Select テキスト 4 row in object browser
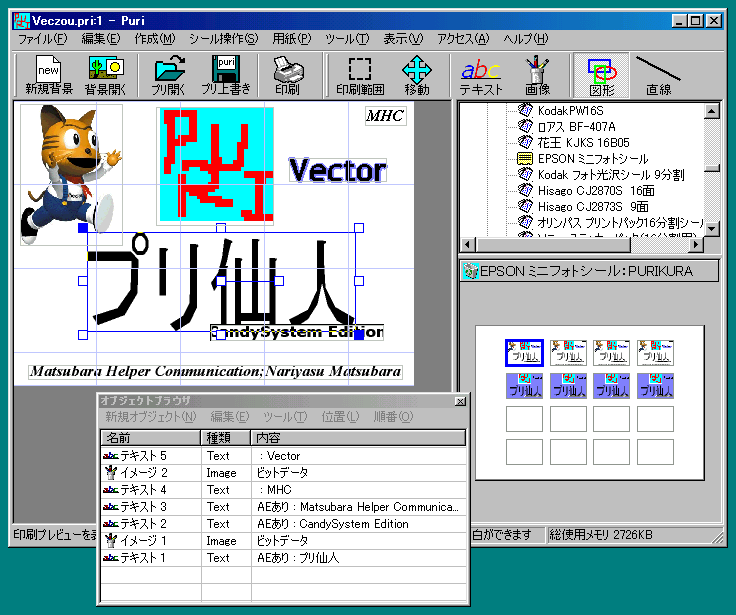736x615 pixels. coord(284,490)
